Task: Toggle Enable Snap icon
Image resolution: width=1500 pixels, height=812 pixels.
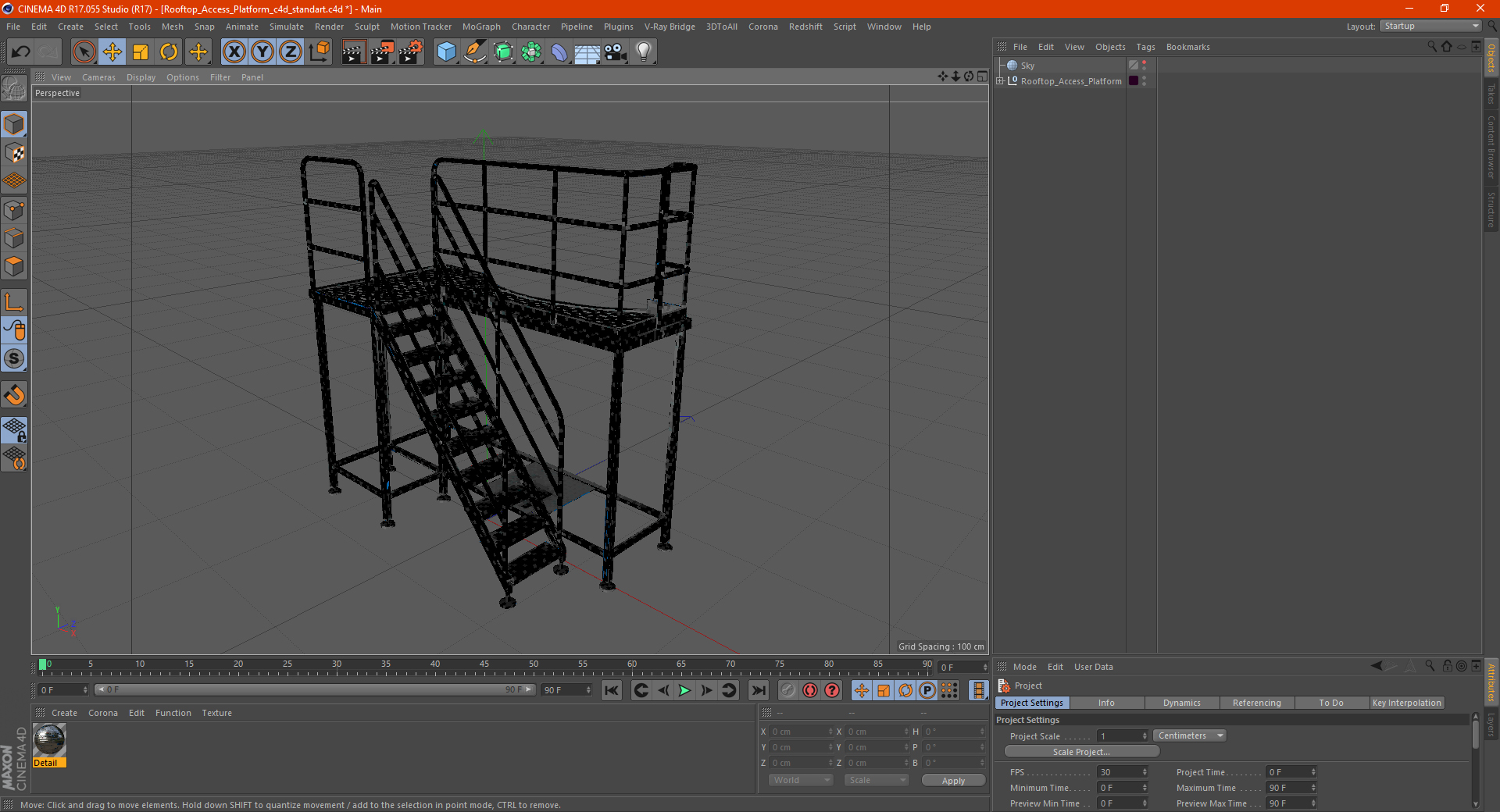Action: pos(14,395)
